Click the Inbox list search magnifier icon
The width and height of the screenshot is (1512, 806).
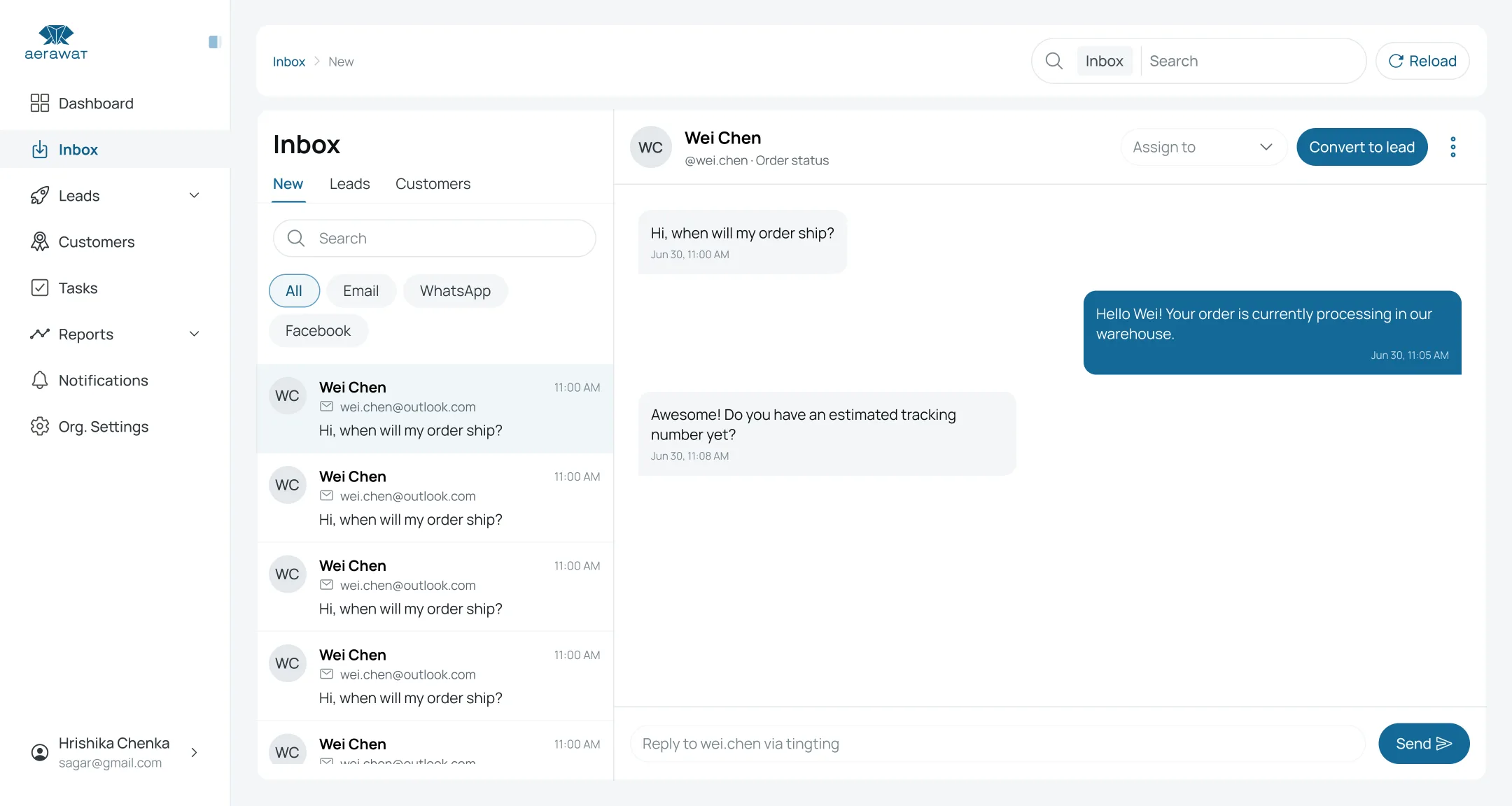click(296, 238)
